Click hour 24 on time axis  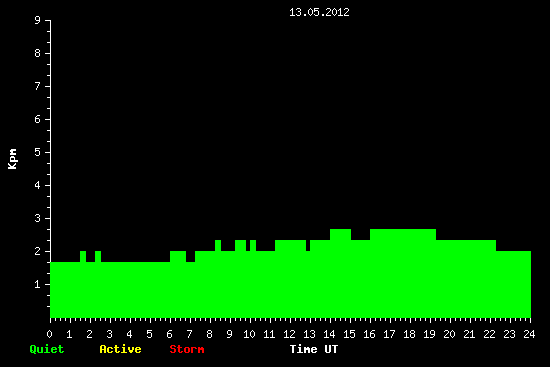pyautogui.click(x=529, y=334)
